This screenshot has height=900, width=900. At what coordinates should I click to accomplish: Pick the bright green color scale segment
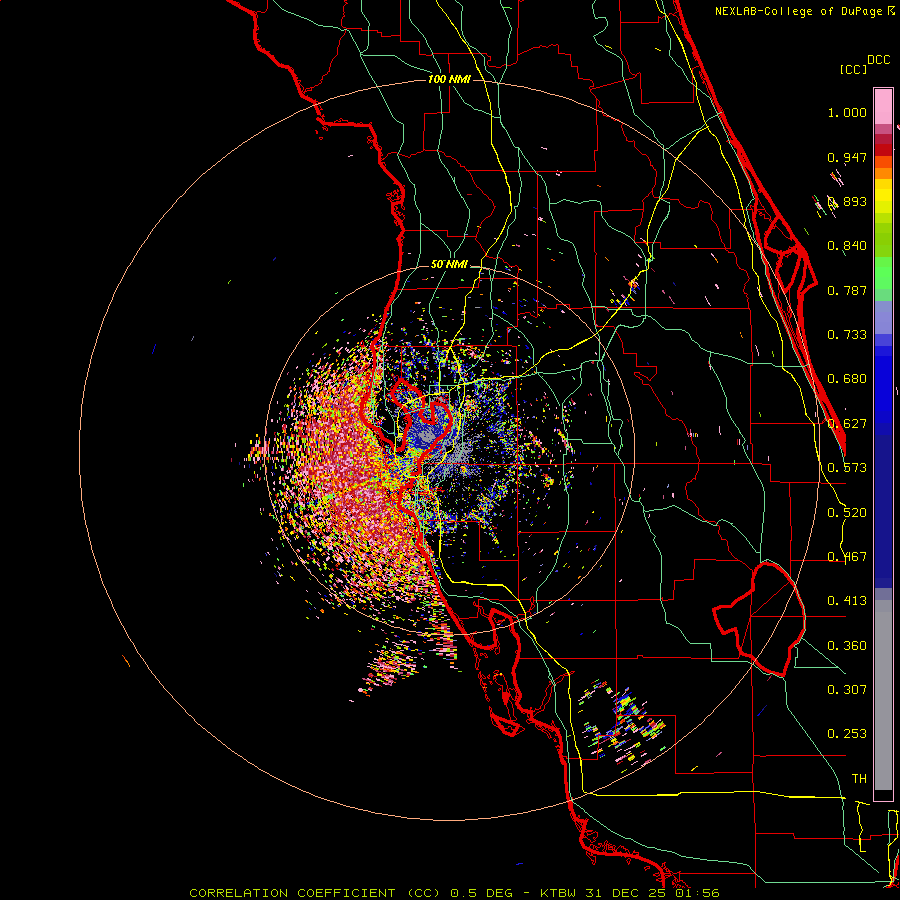pos(883,273)
